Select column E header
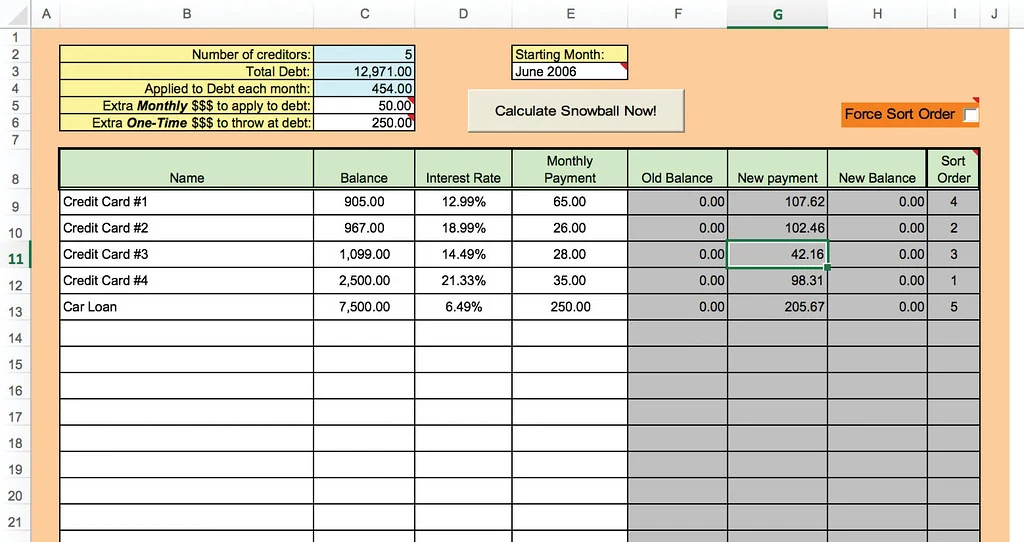Viewport: 1024px width, 542px height. pyautogui.click(x=570, y=14)
